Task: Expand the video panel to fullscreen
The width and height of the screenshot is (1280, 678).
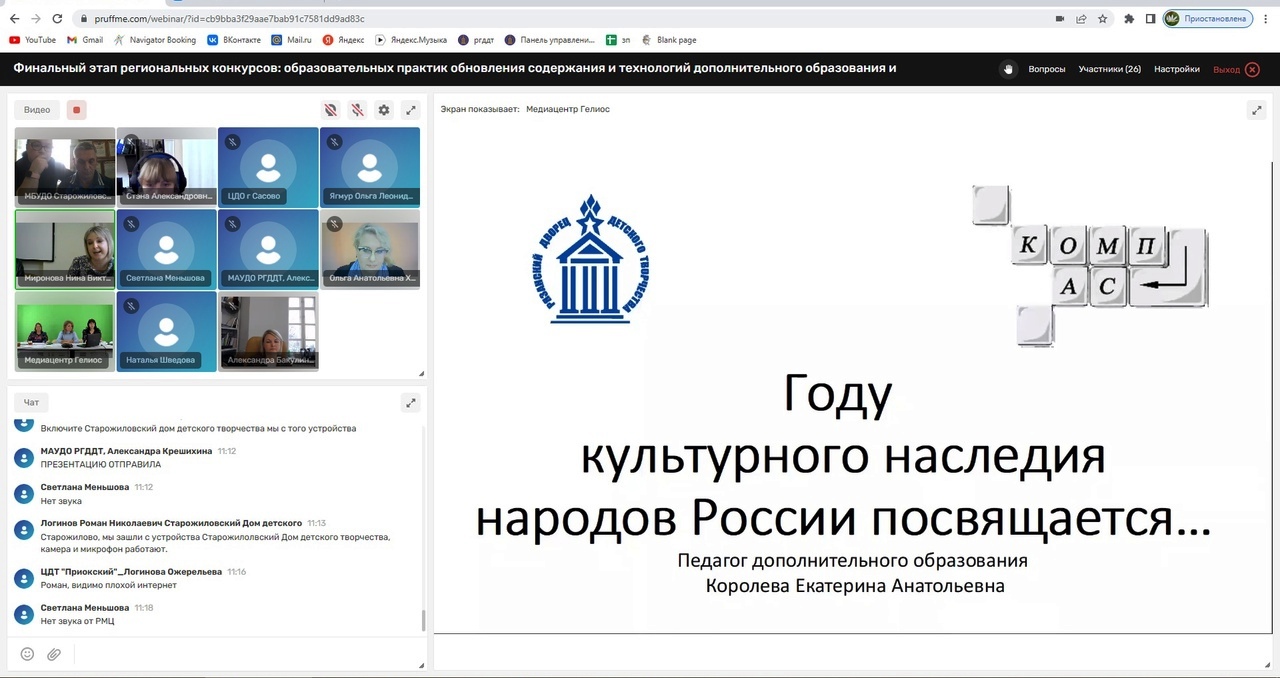Action: (x=410, y=110)
